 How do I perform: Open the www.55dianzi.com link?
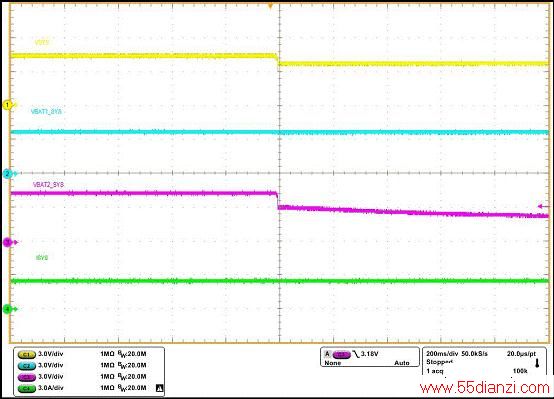pos(485,388)
